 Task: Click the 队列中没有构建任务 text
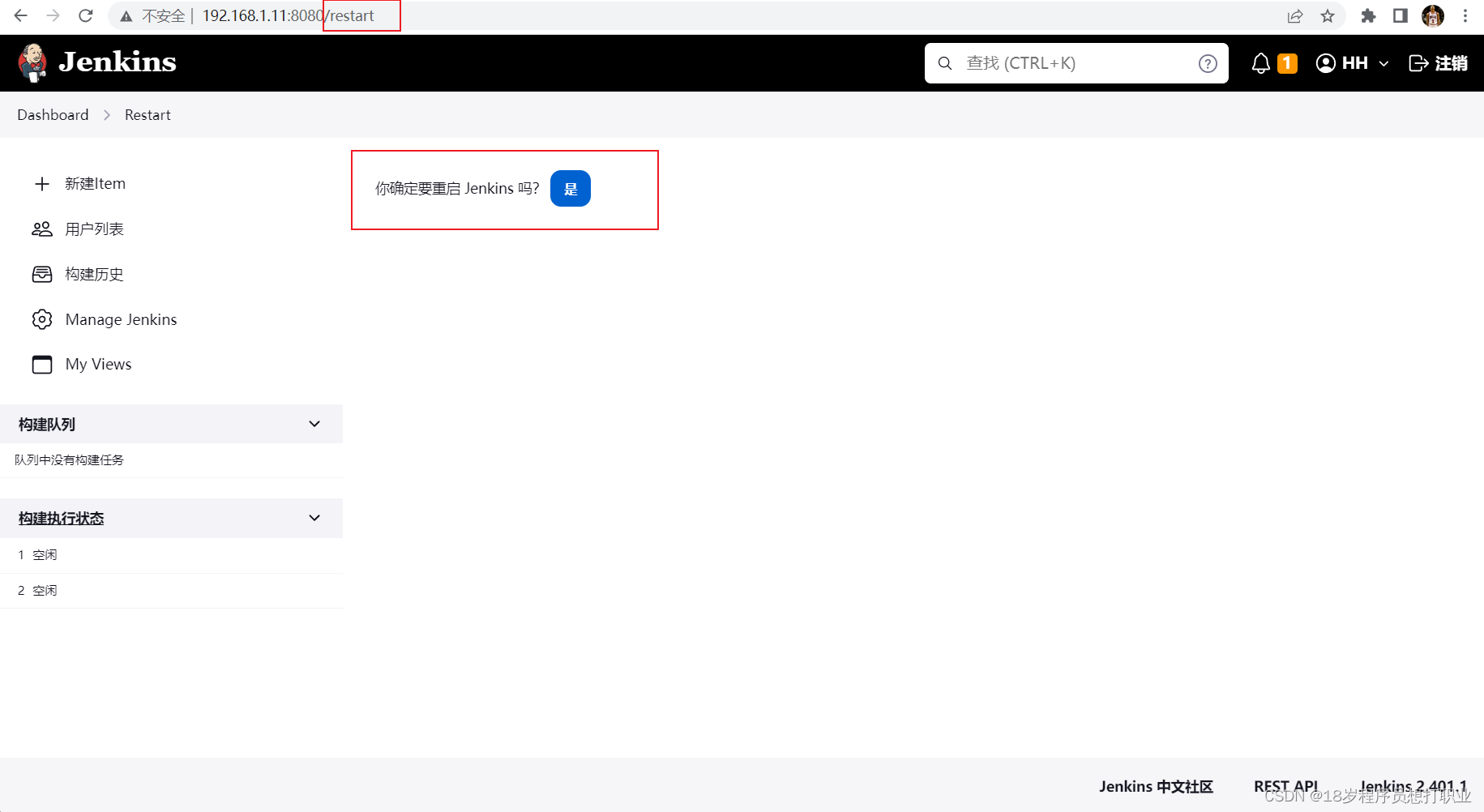(69, 459)
